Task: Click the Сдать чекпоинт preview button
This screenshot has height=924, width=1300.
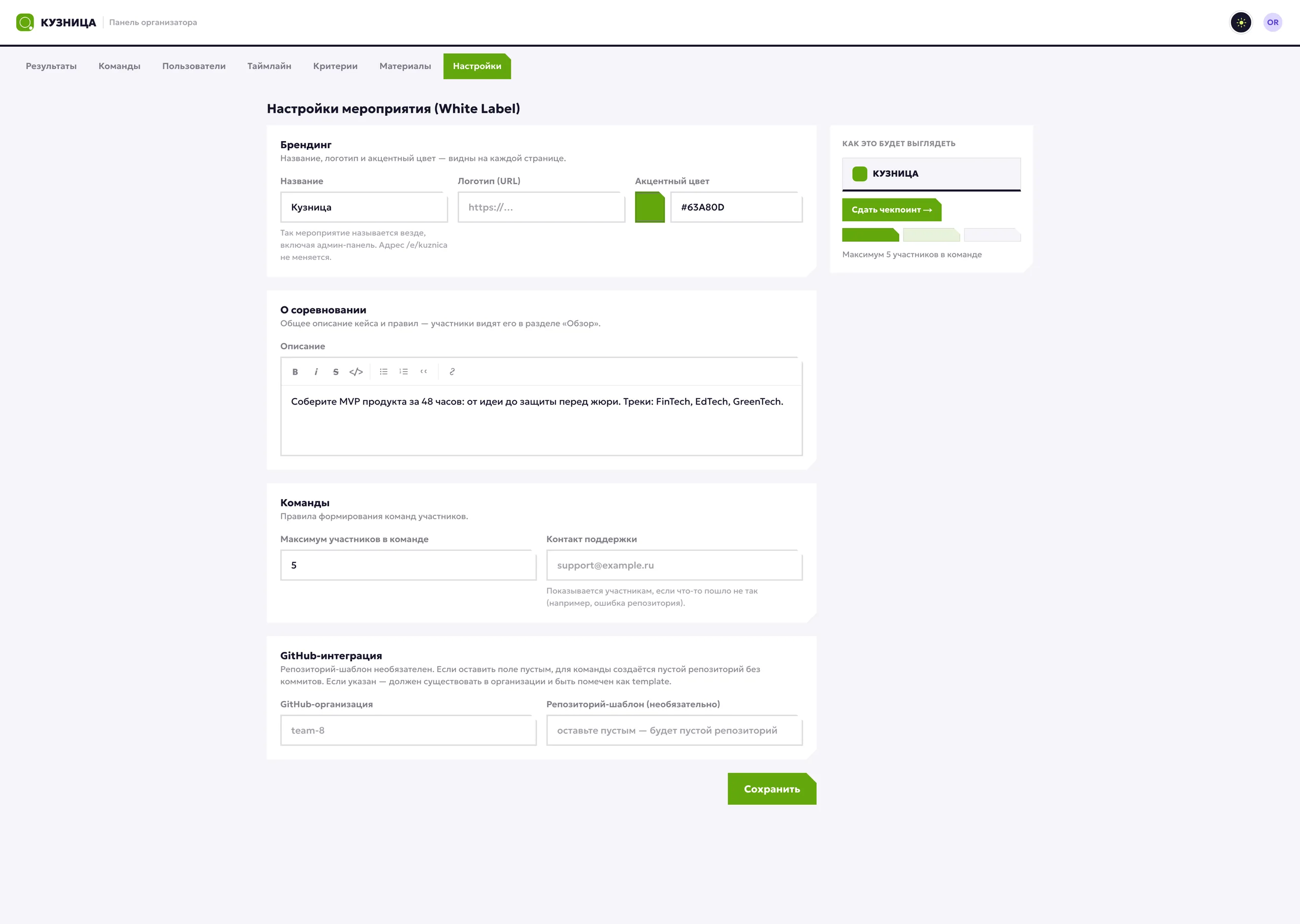Action: tap(892, 210)
